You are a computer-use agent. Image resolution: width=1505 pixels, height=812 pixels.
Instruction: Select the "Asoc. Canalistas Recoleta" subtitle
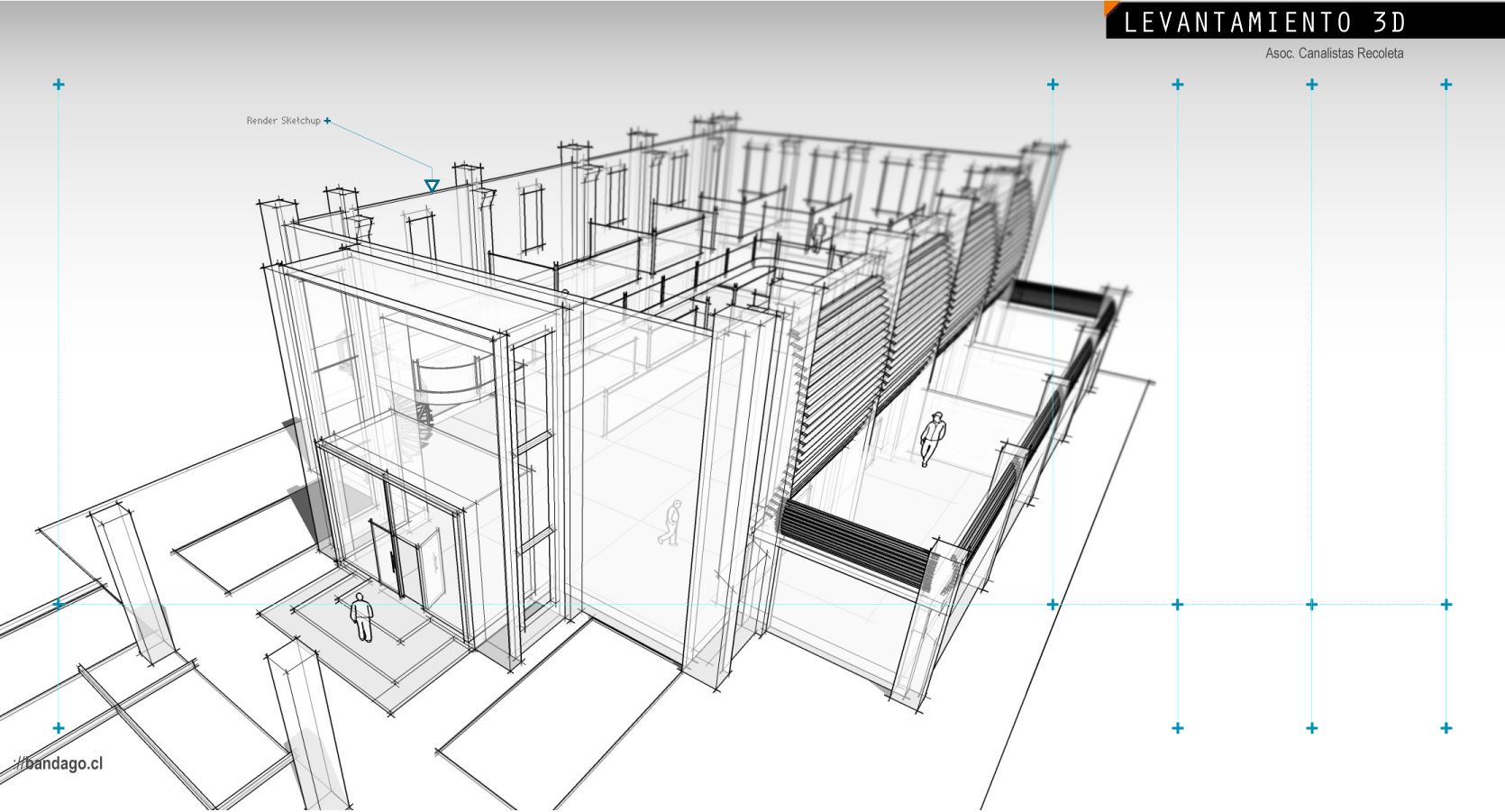(1334, 53)
